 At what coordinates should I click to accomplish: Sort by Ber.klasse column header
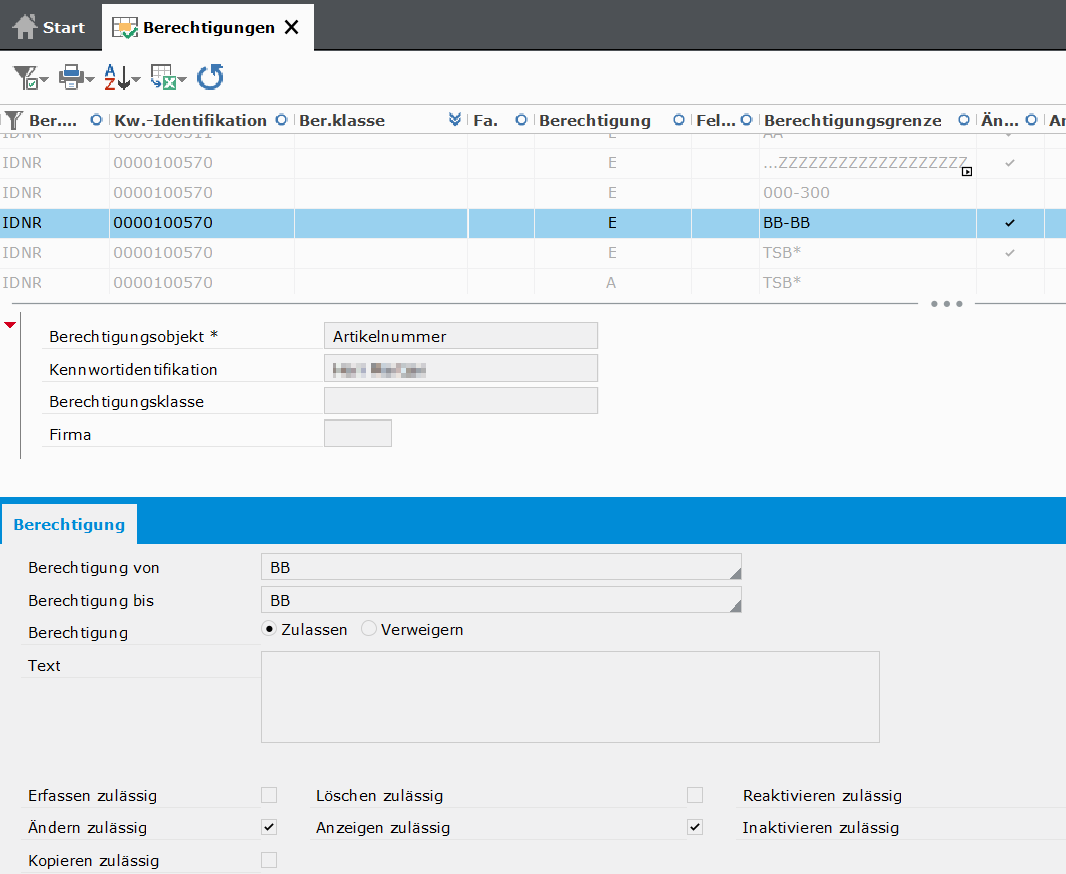[x=342, y=120]
